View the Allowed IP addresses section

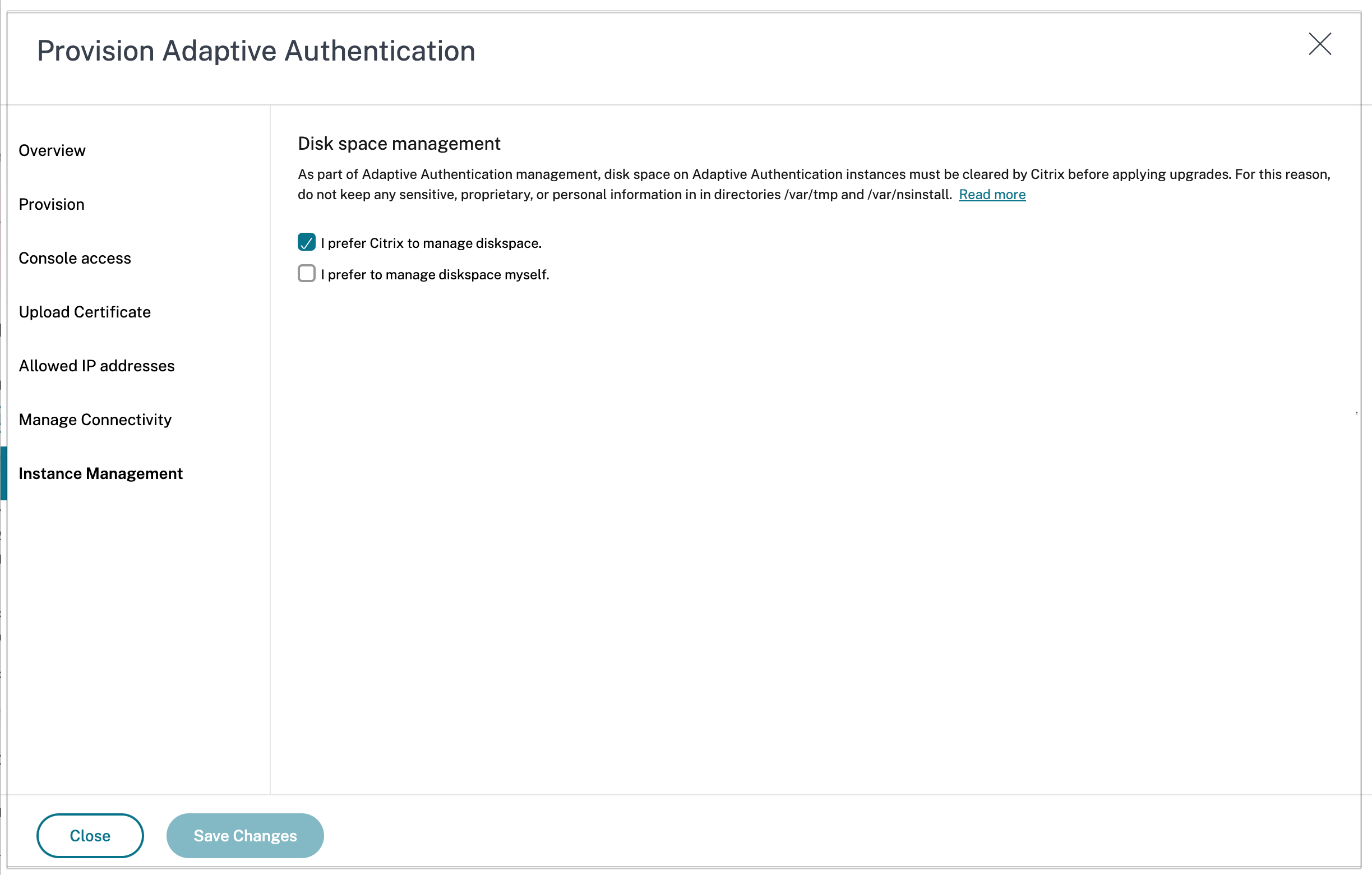point(96,365)
